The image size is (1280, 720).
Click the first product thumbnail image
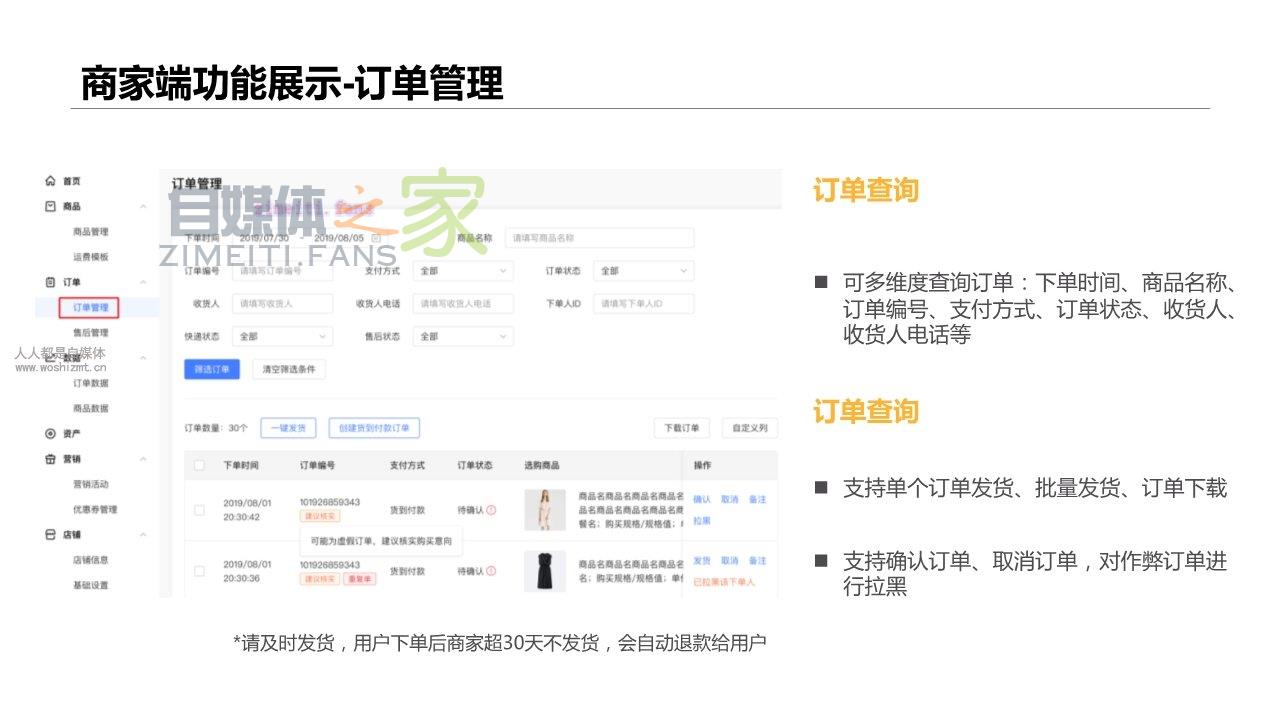545,510
